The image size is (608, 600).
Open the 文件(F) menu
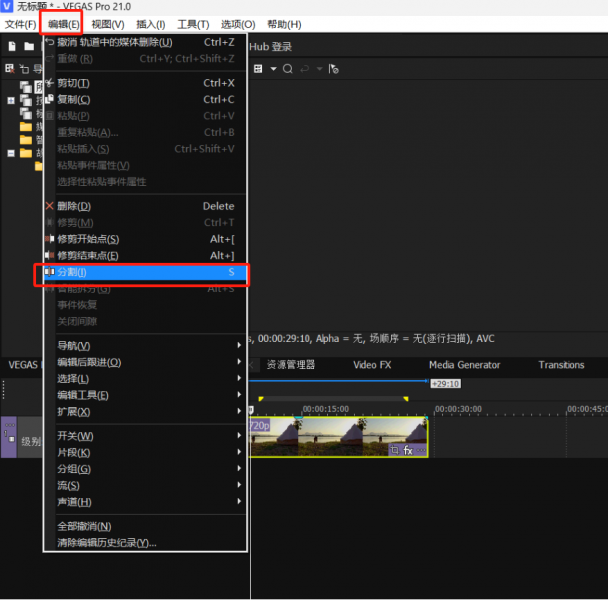(x=21, y=24)
